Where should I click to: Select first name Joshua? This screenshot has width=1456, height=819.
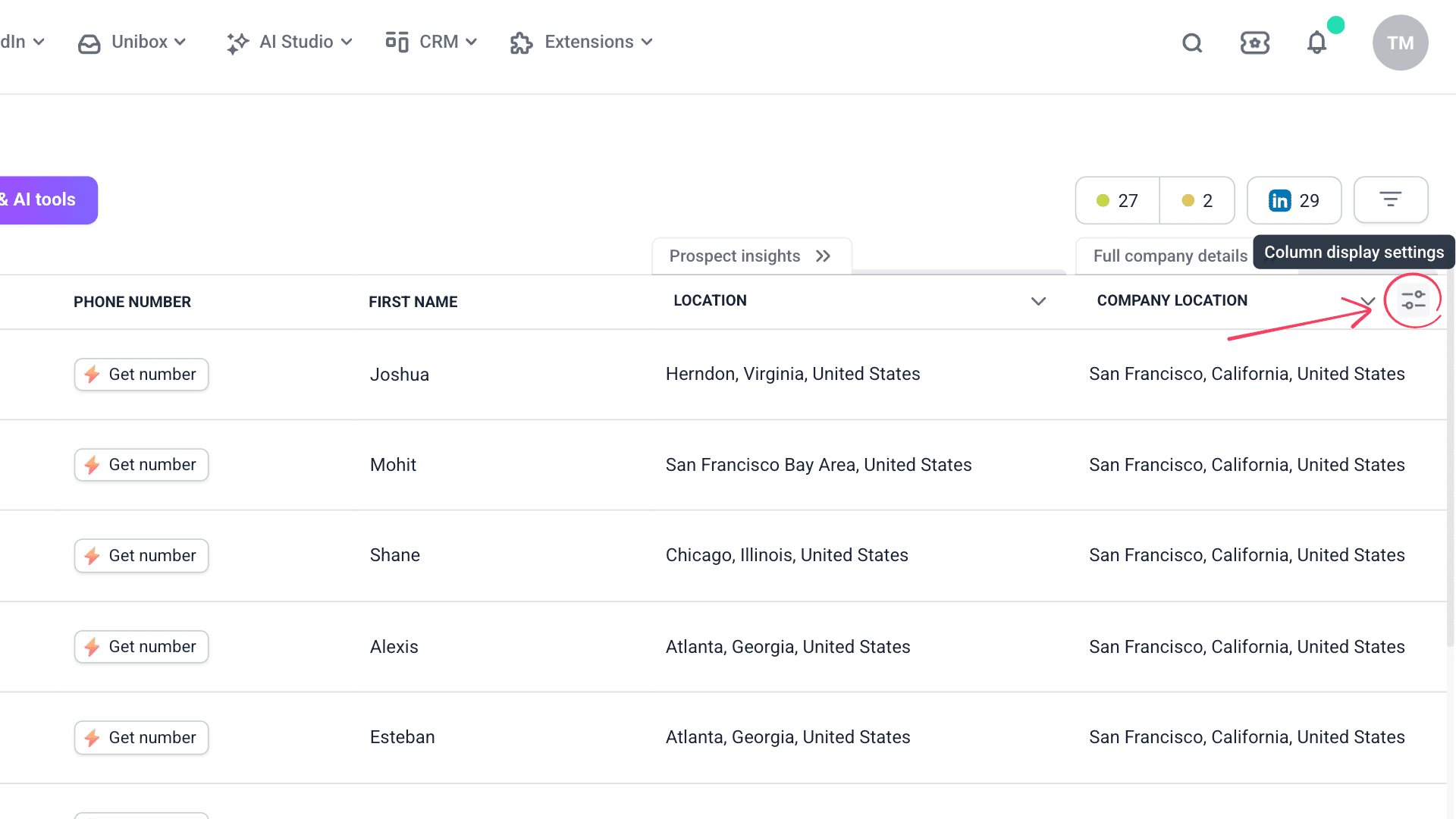(399, 375)
